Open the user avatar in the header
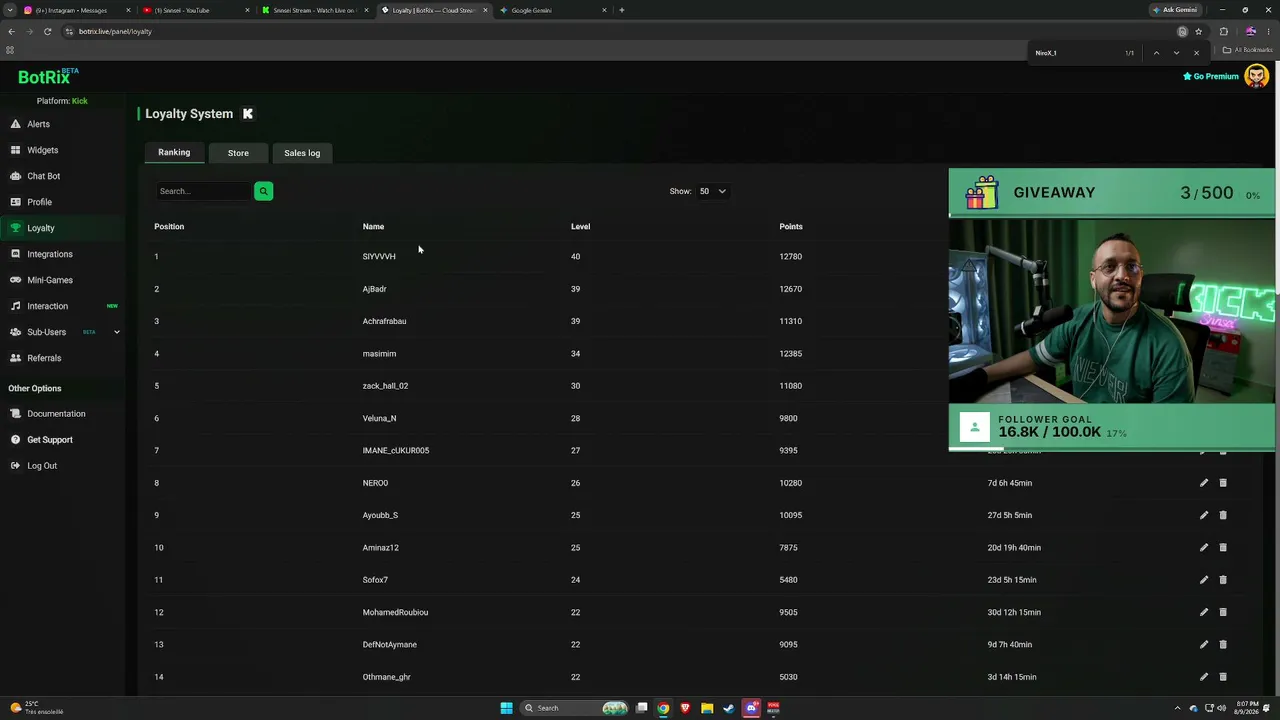The height and width of the screenshot is (720, 1280). [1256, 76]
